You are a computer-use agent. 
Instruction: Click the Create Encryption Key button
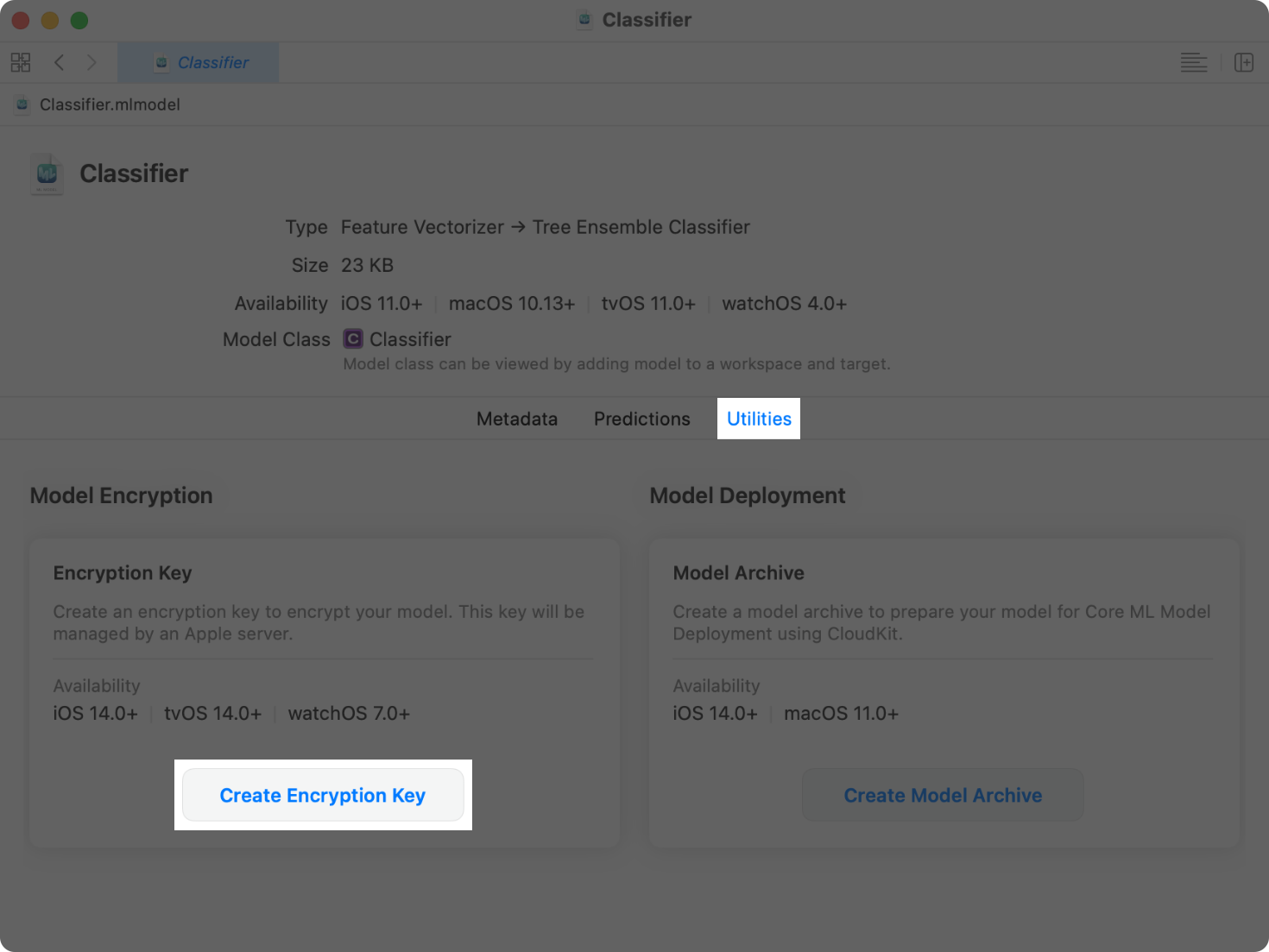(x=323, y=795)
